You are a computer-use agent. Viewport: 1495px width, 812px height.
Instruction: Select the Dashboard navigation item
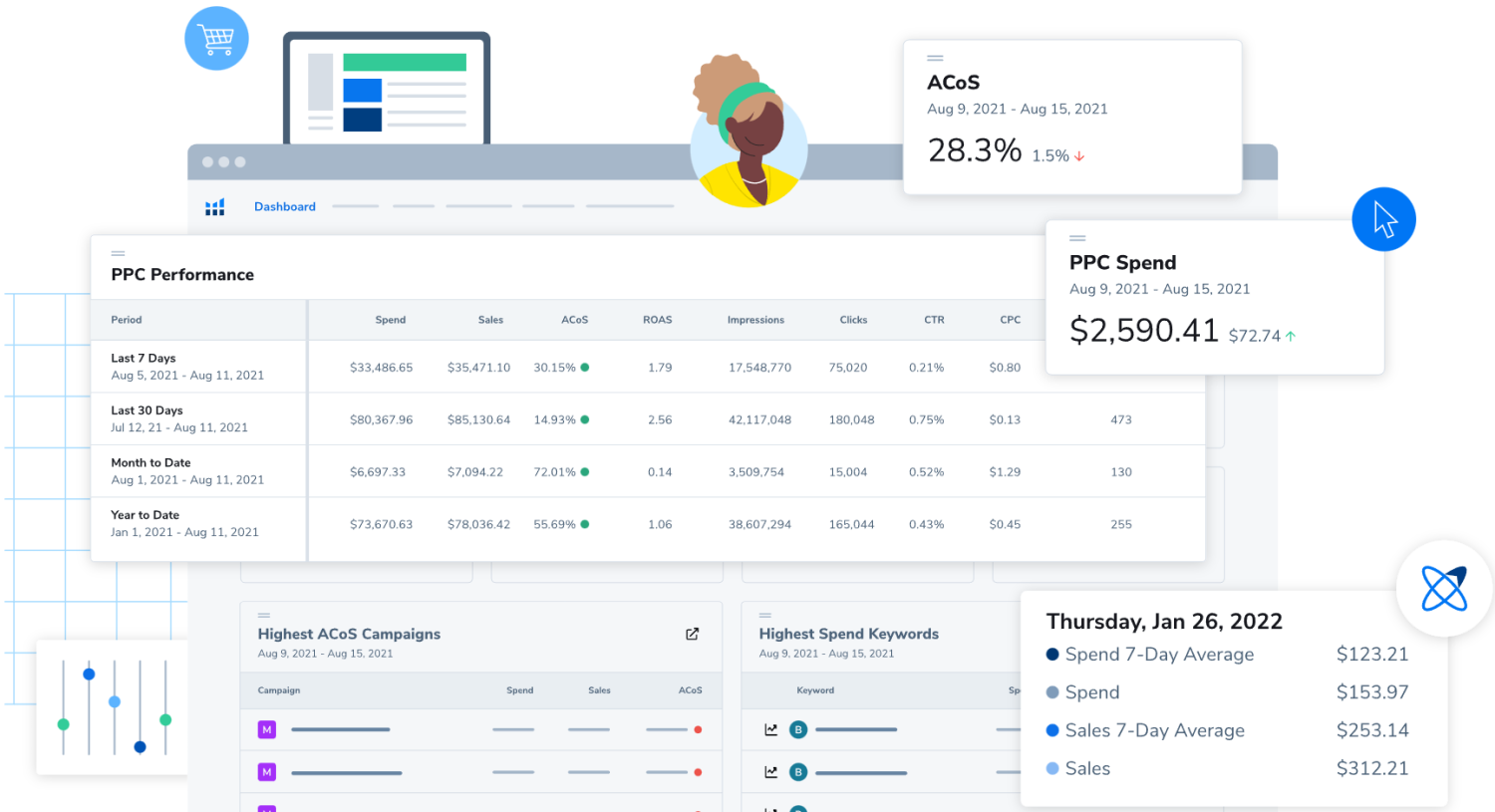[284, 206]
